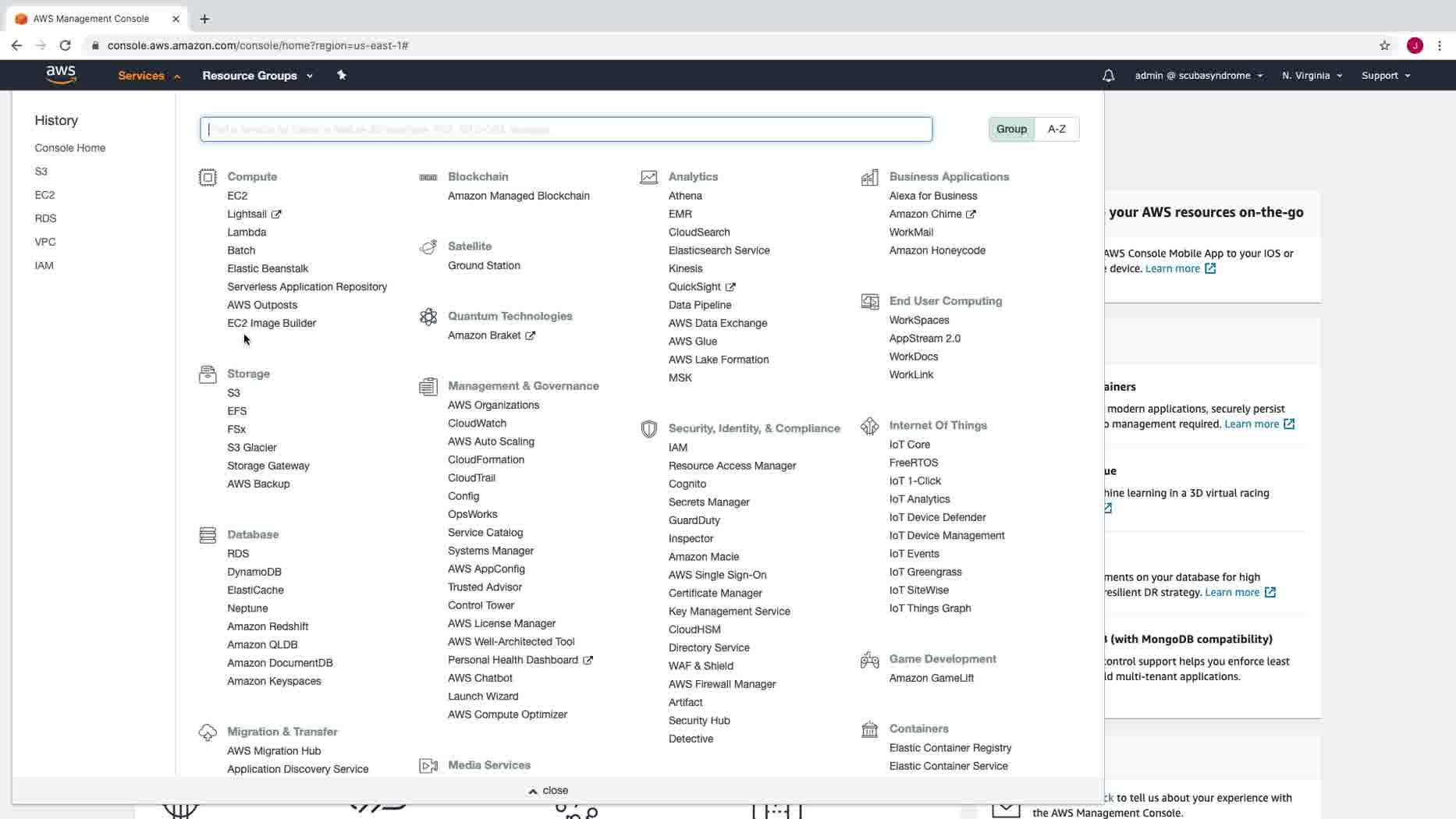Collapse the Services dropdown menu
1456x819 pixels.
pyautogui.click(x=149, y=76)
